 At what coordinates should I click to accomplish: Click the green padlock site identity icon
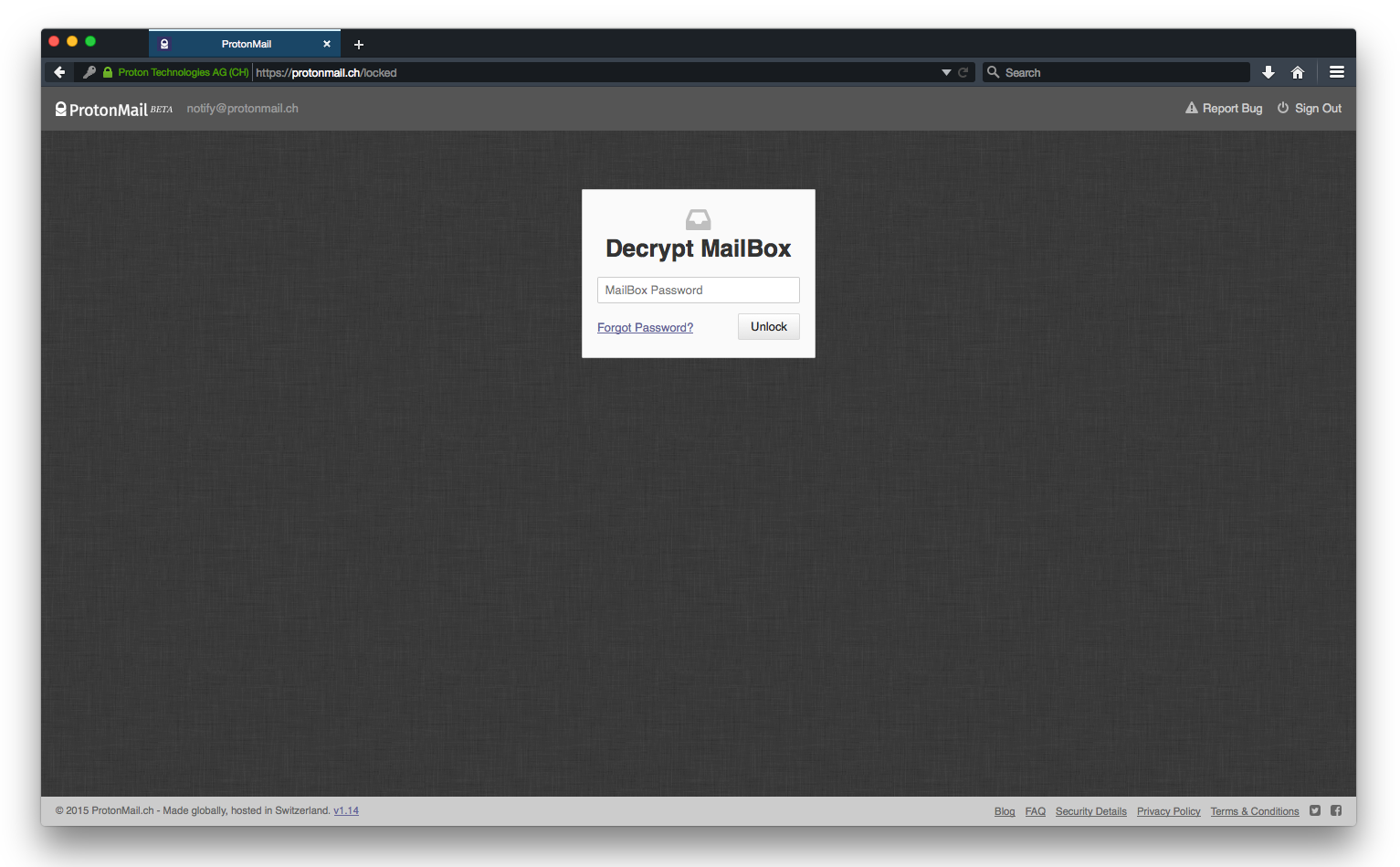tap(108, 72)
